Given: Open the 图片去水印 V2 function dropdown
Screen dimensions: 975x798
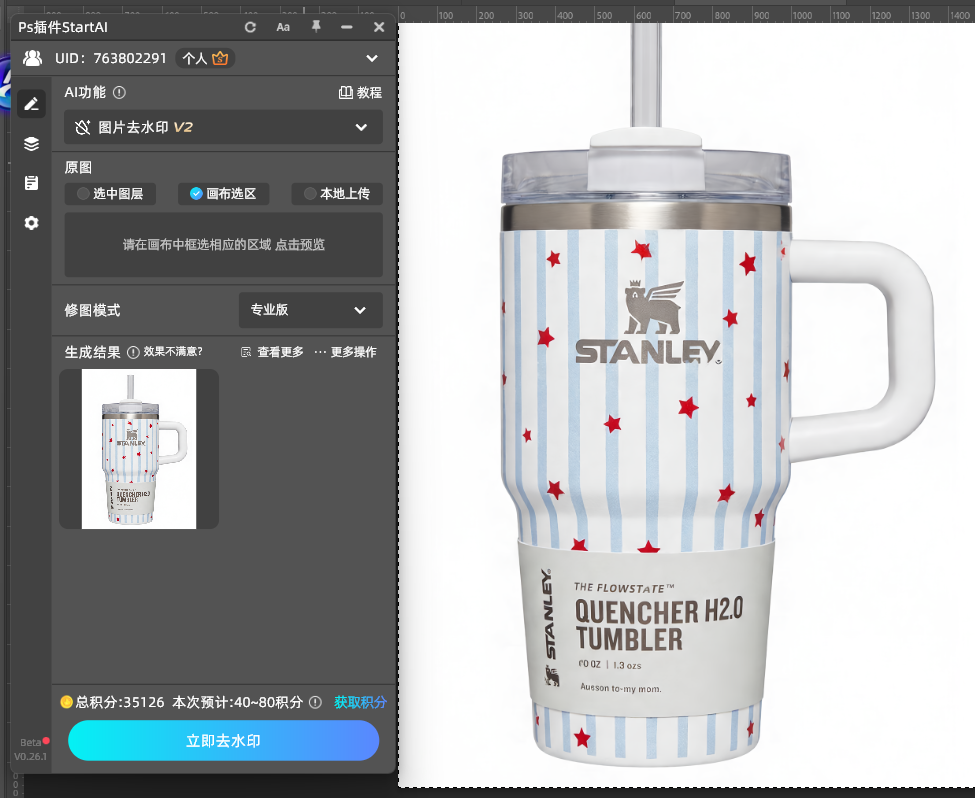Looking at the screenshot, I should [224, 128].
